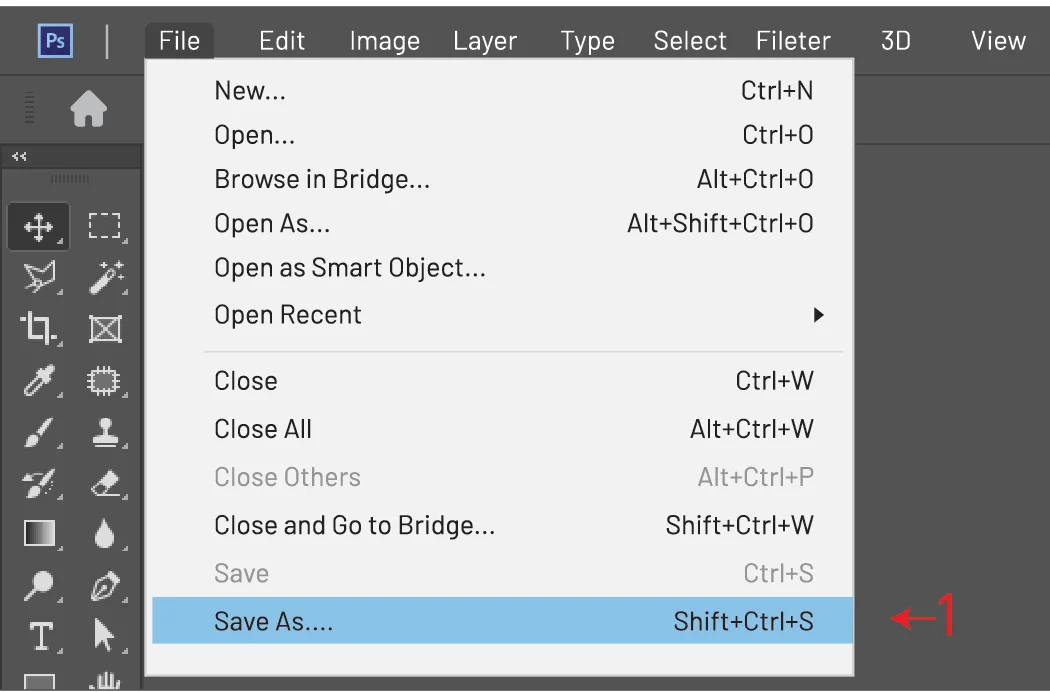Collapse the toolbar with double-arrow
Screen dimensions: 1050x692
19,157
